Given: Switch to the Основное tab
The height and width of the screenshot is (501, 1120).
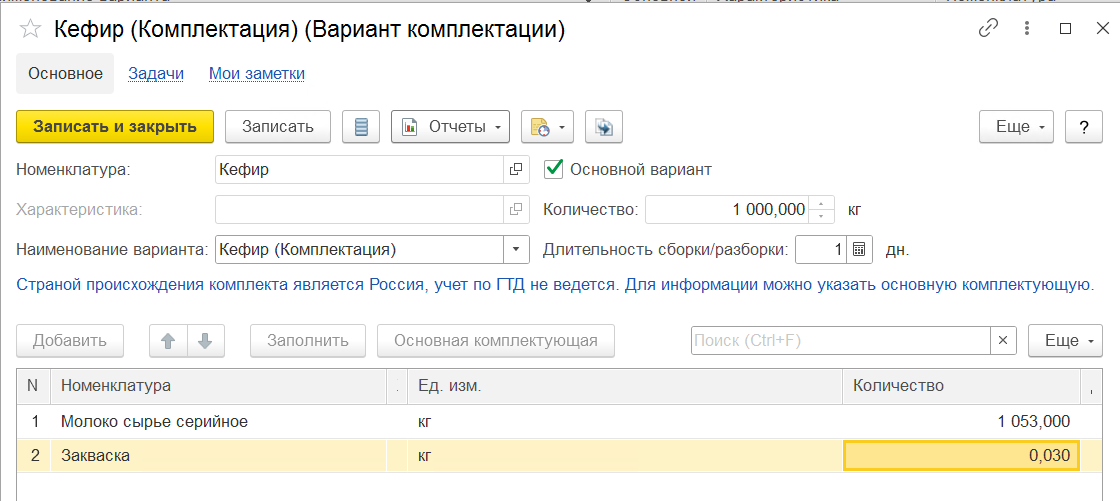Looking at the screenshot, I should (65, 73).
